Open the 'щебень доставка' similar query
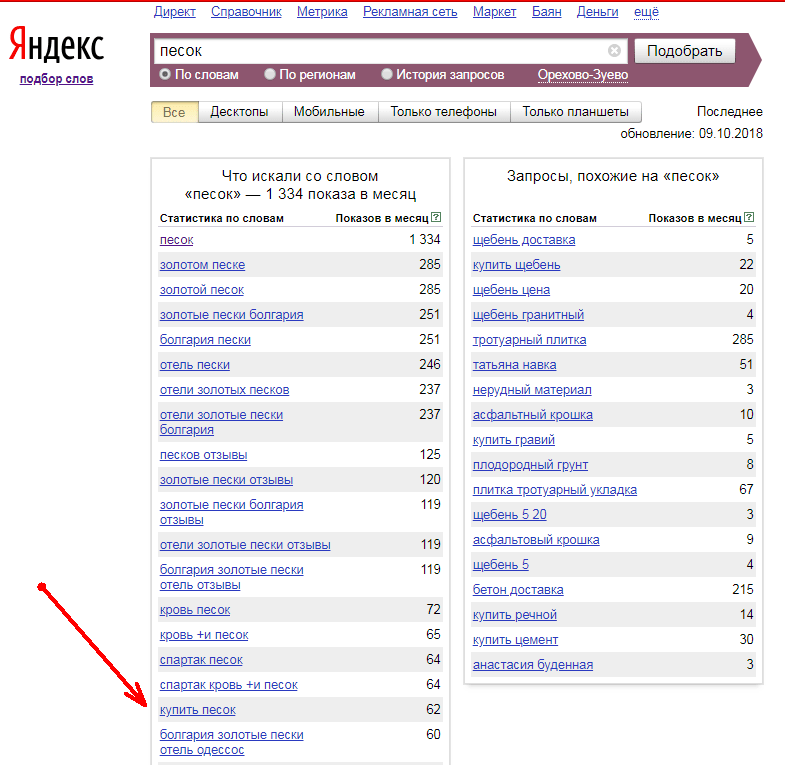This screenshot has height=765, width=785. click(x=524, y=240)
